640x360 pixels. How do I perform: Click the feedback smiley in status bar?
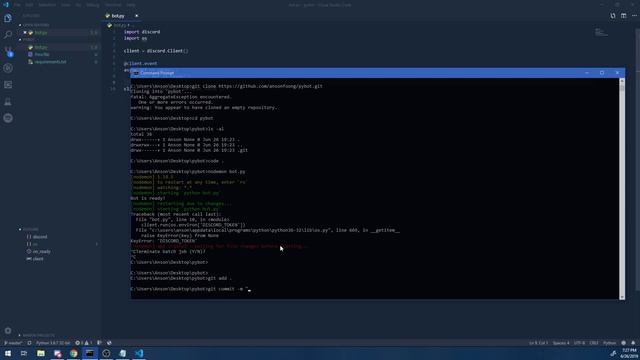(x=623, y=343)
